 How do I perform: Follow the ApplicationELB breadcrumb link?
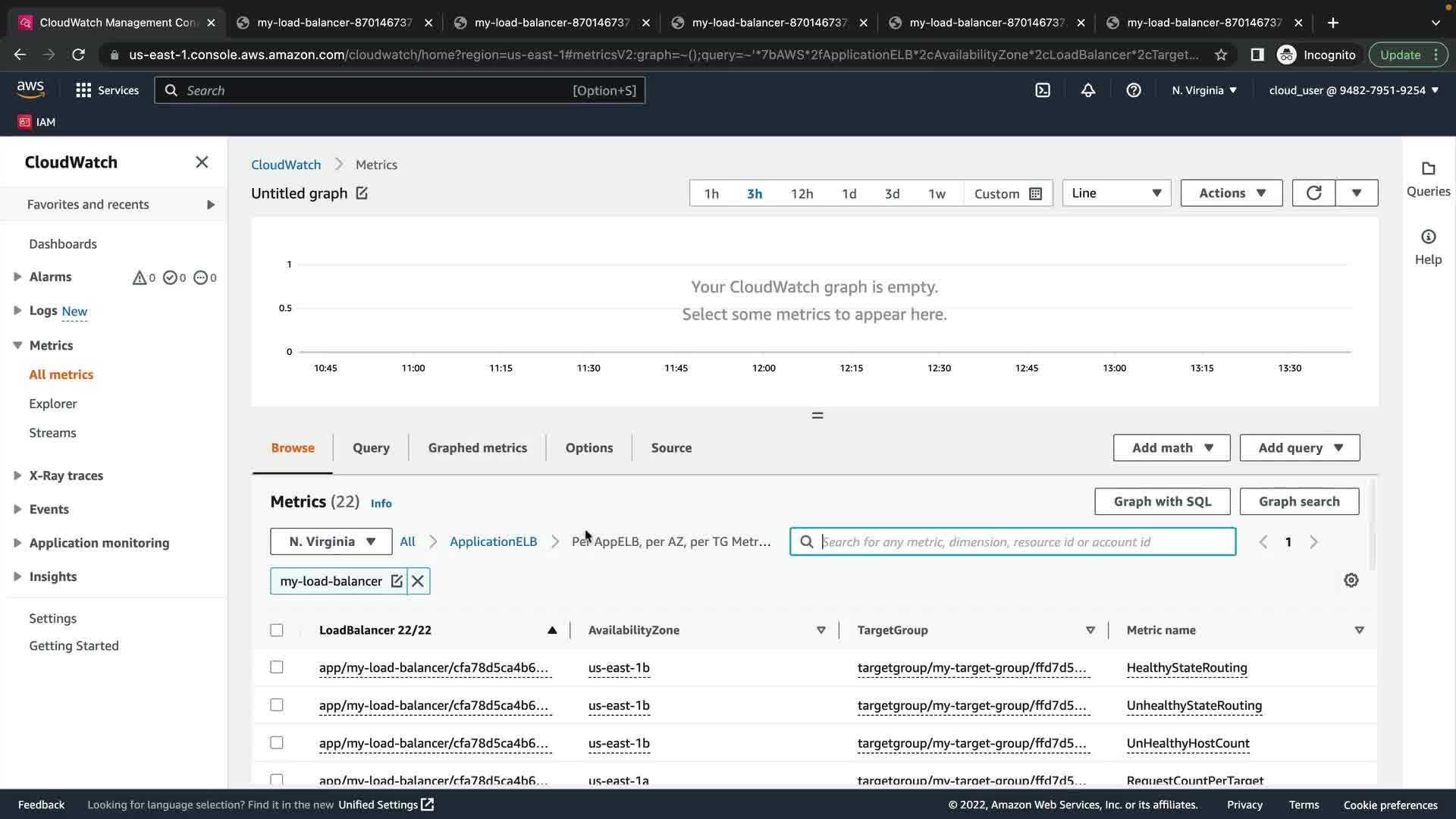(493, 541)
